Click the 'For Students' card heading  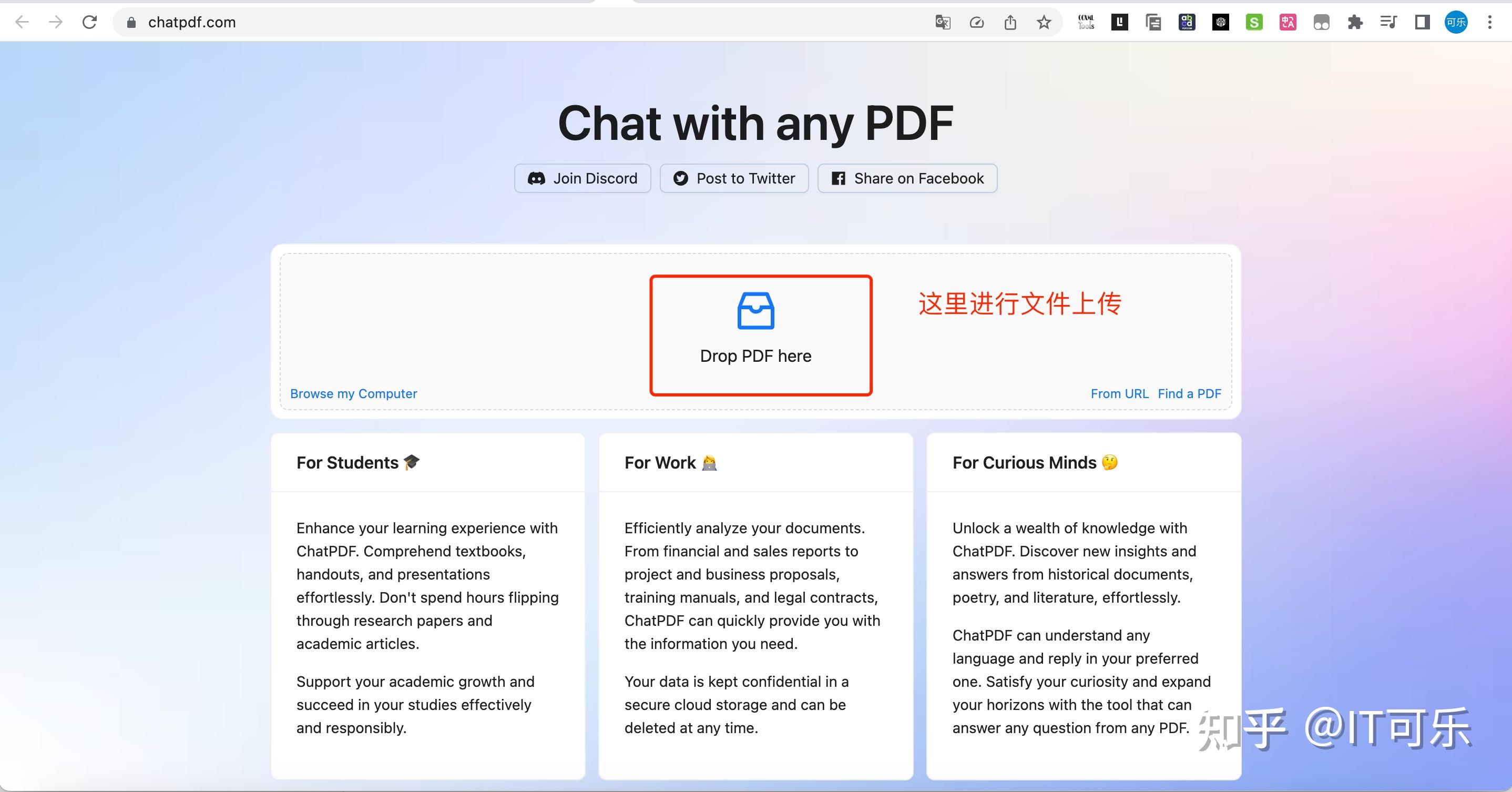coord(358,463)
